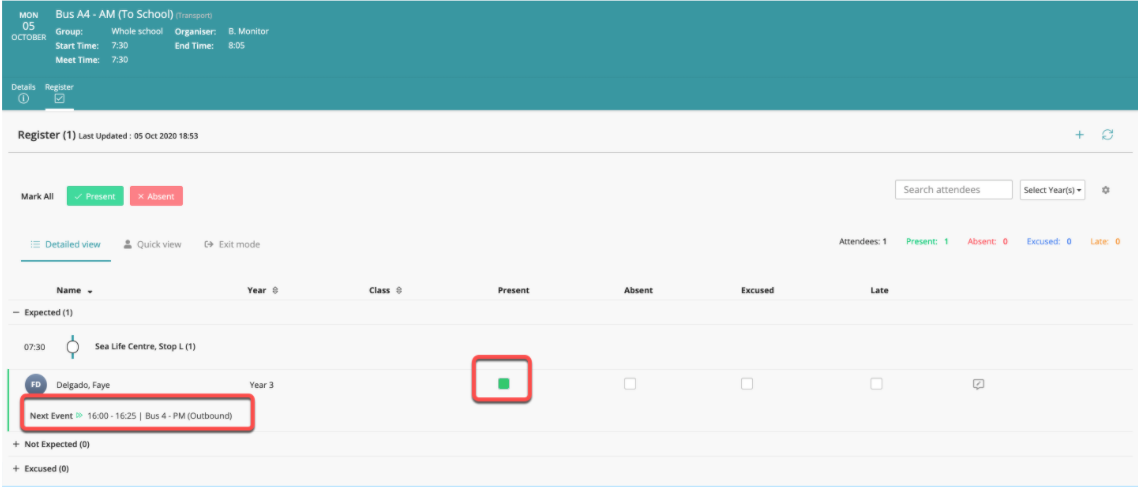
Task: Click the Absent: 0 counter
Action: (x=988, y=241)
